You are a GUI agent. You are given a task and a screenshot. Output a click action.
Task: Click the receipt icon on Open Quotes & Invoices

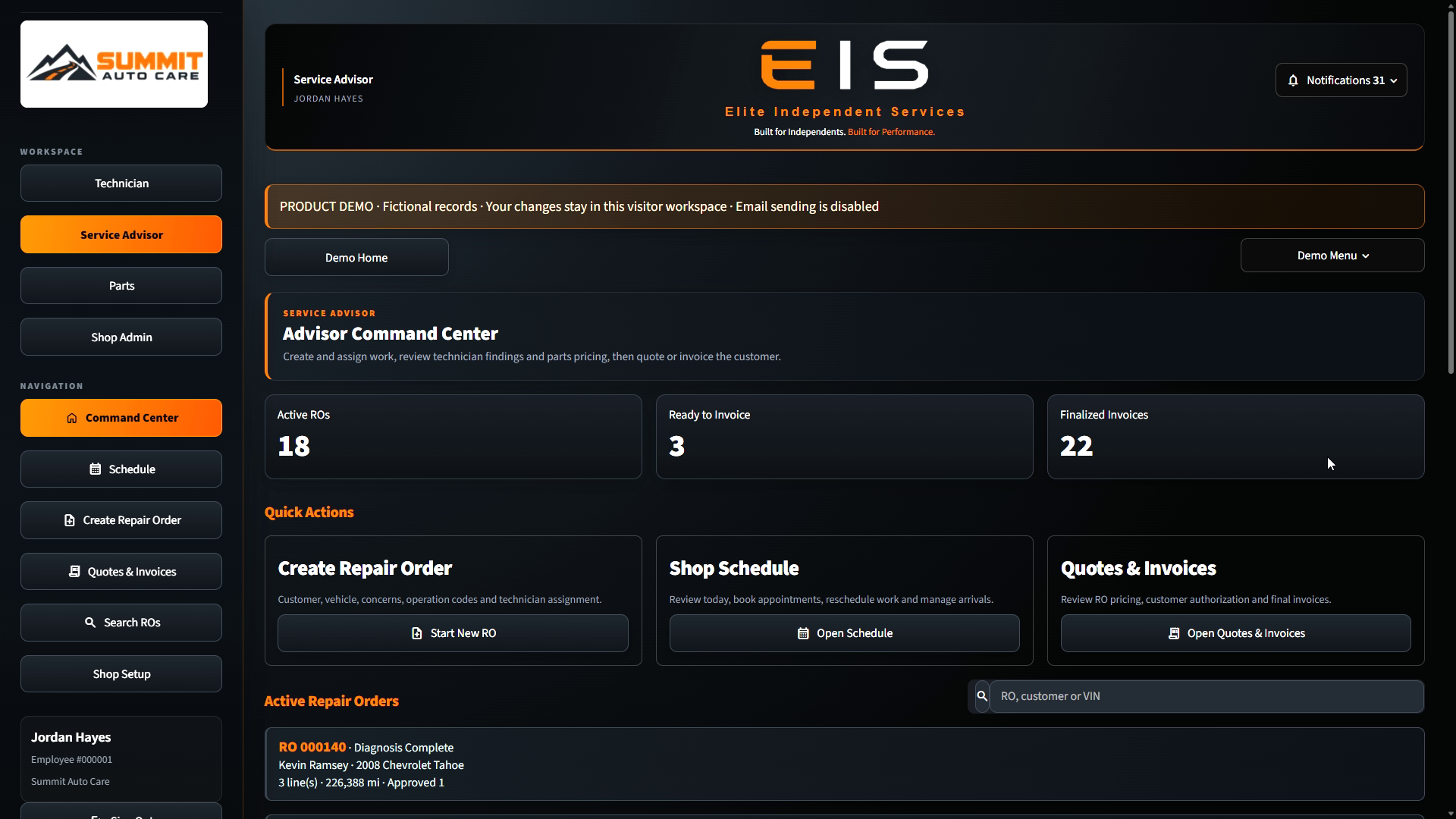[x=1174, y=633]
